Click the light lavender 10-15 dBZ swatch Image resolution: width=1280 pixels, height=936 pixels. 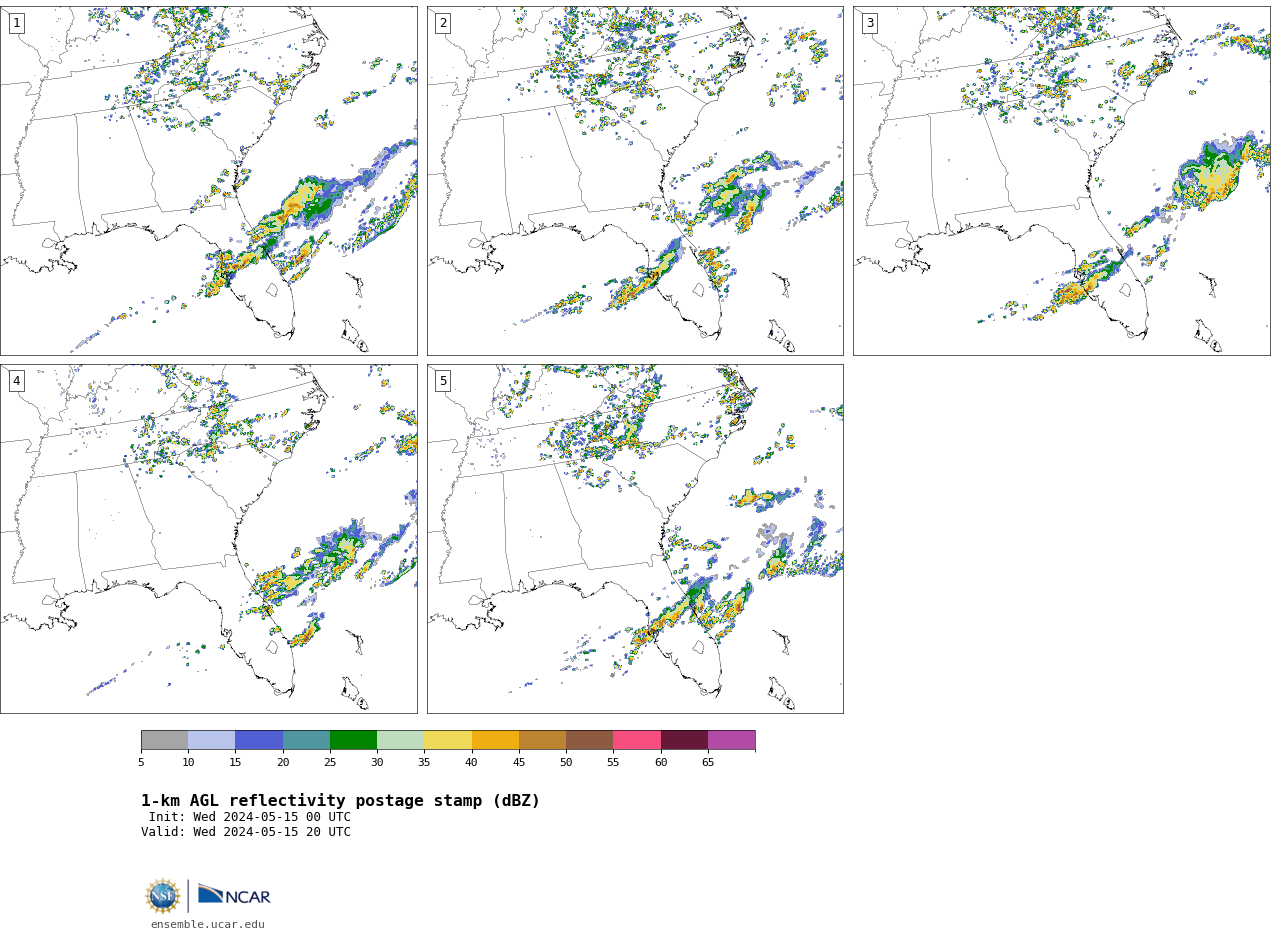coord(211,740)
